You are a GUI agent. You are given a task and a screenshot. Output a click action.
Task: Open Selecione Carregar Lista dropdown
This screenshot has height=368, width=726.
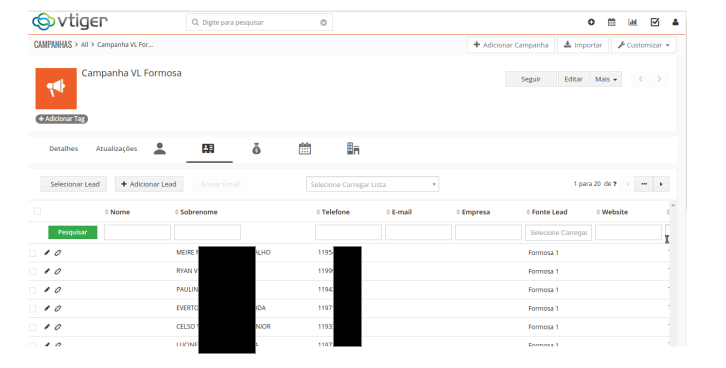(x=372, y=184)
